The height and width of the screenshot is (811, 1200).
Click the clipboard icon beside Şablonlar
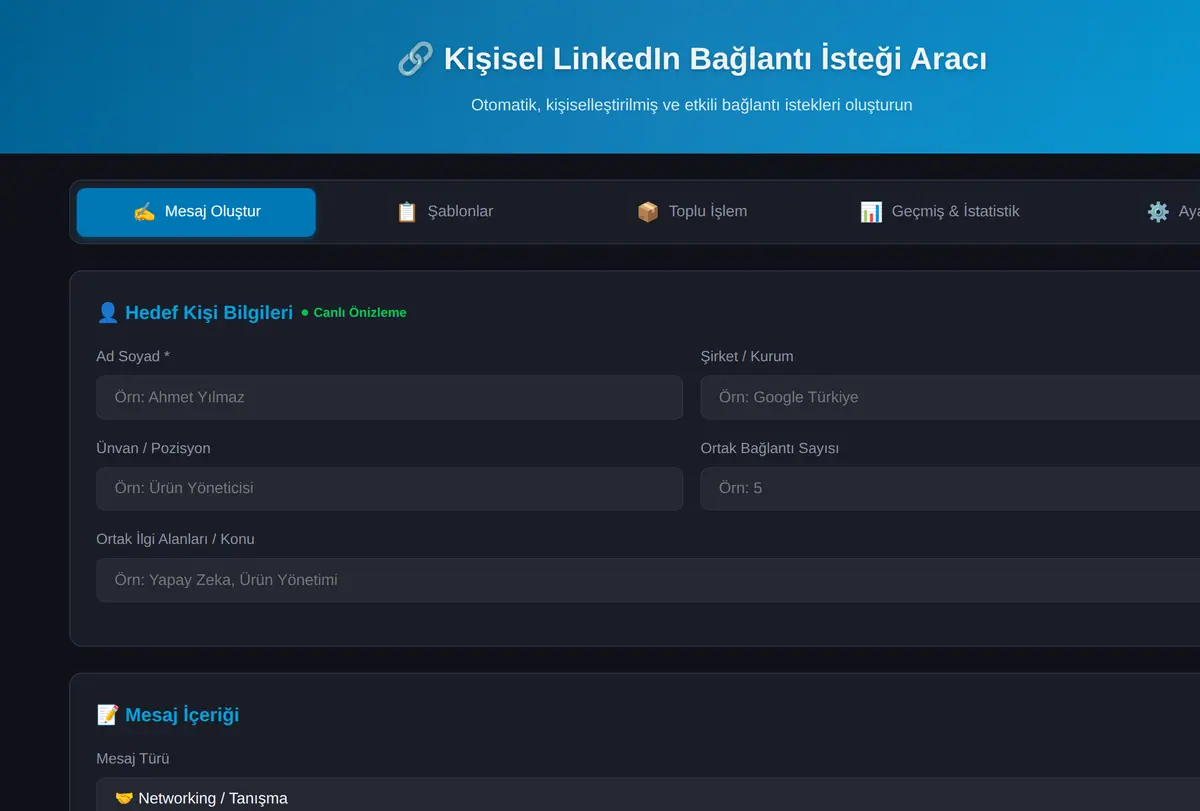click(407, 212)
